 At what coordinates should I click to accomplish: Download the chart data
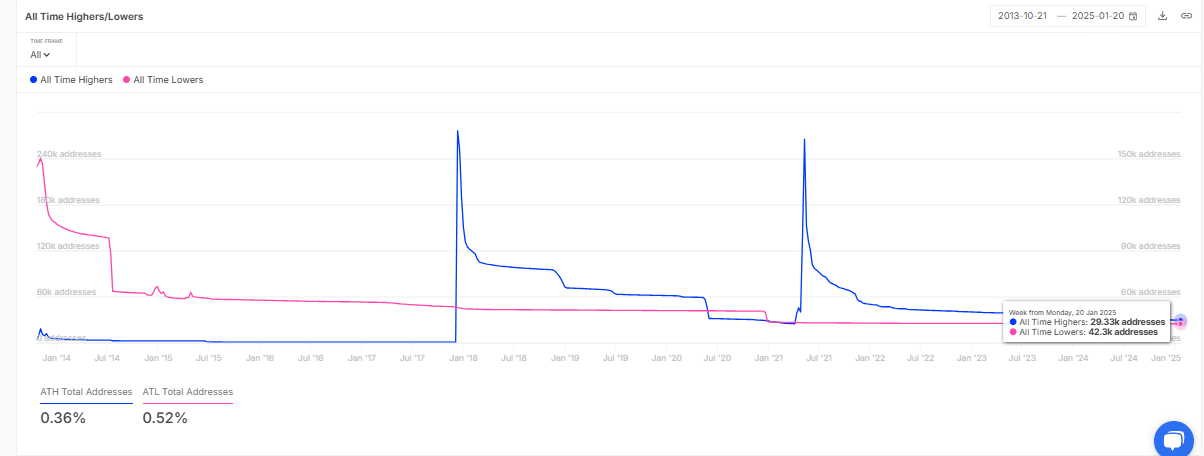coord(1163,16)
